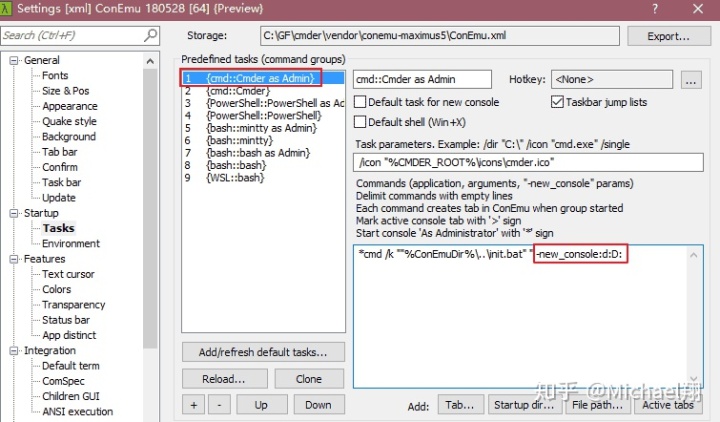Click the Storage path field
This screenshot has width=720, height=422.
(440, 36)
